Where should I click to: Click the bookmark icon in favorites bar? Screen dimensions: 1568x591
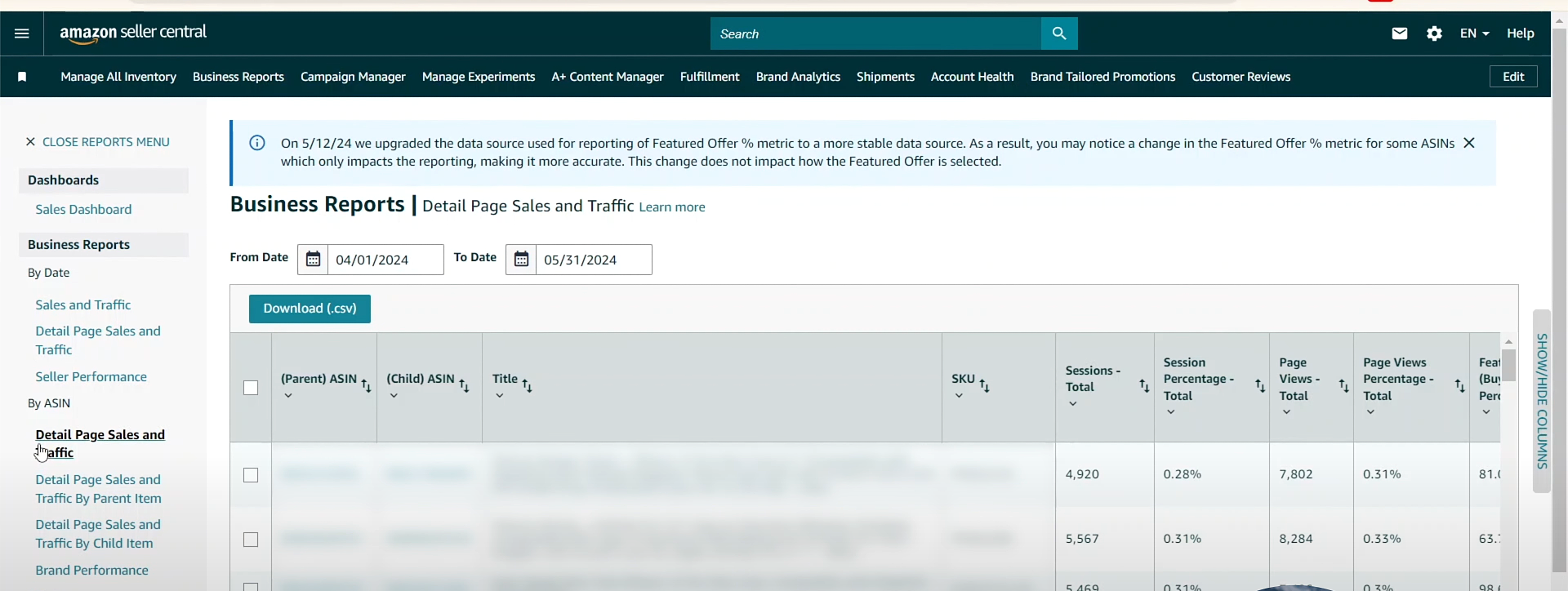point(22,77)
